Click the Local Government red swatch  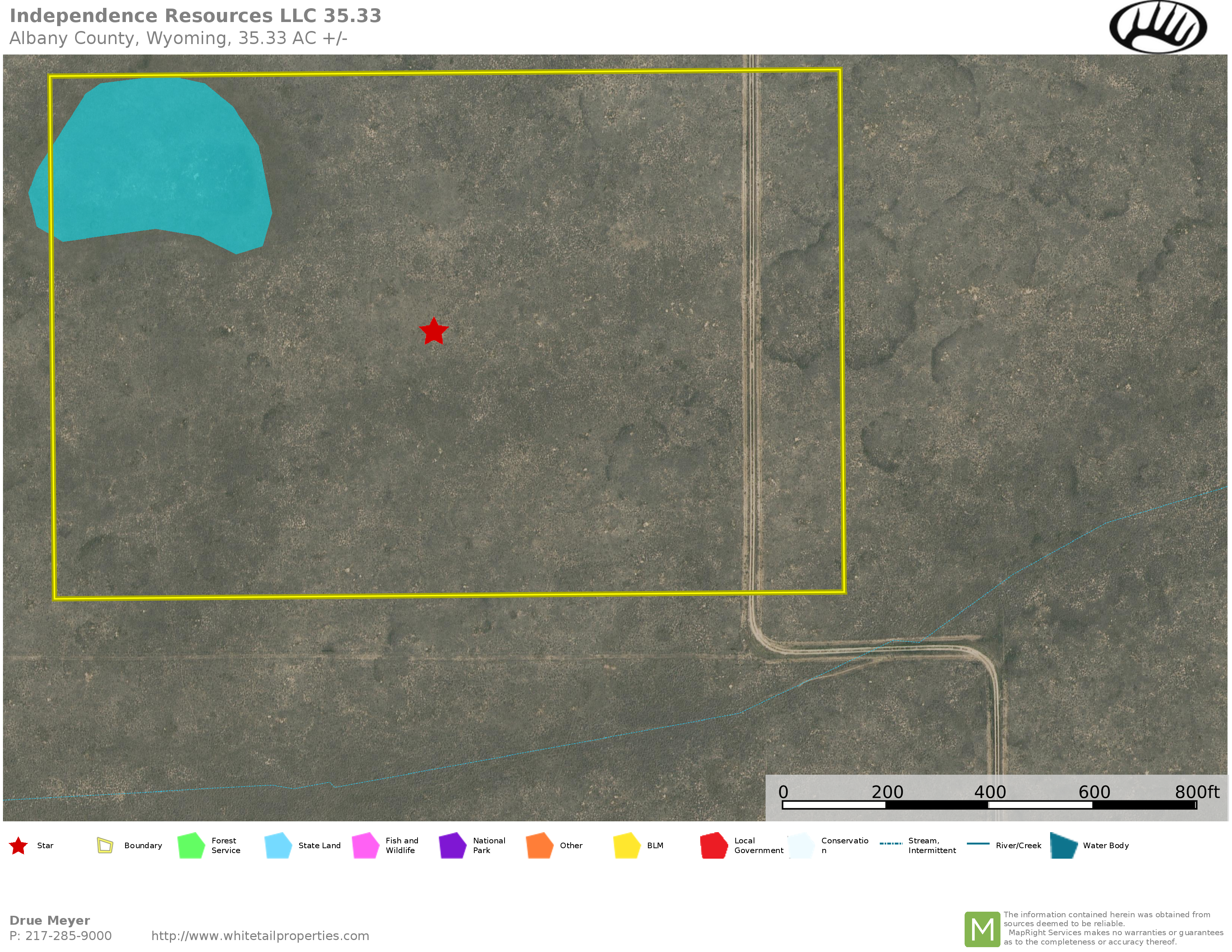click(x=714, y=845)
